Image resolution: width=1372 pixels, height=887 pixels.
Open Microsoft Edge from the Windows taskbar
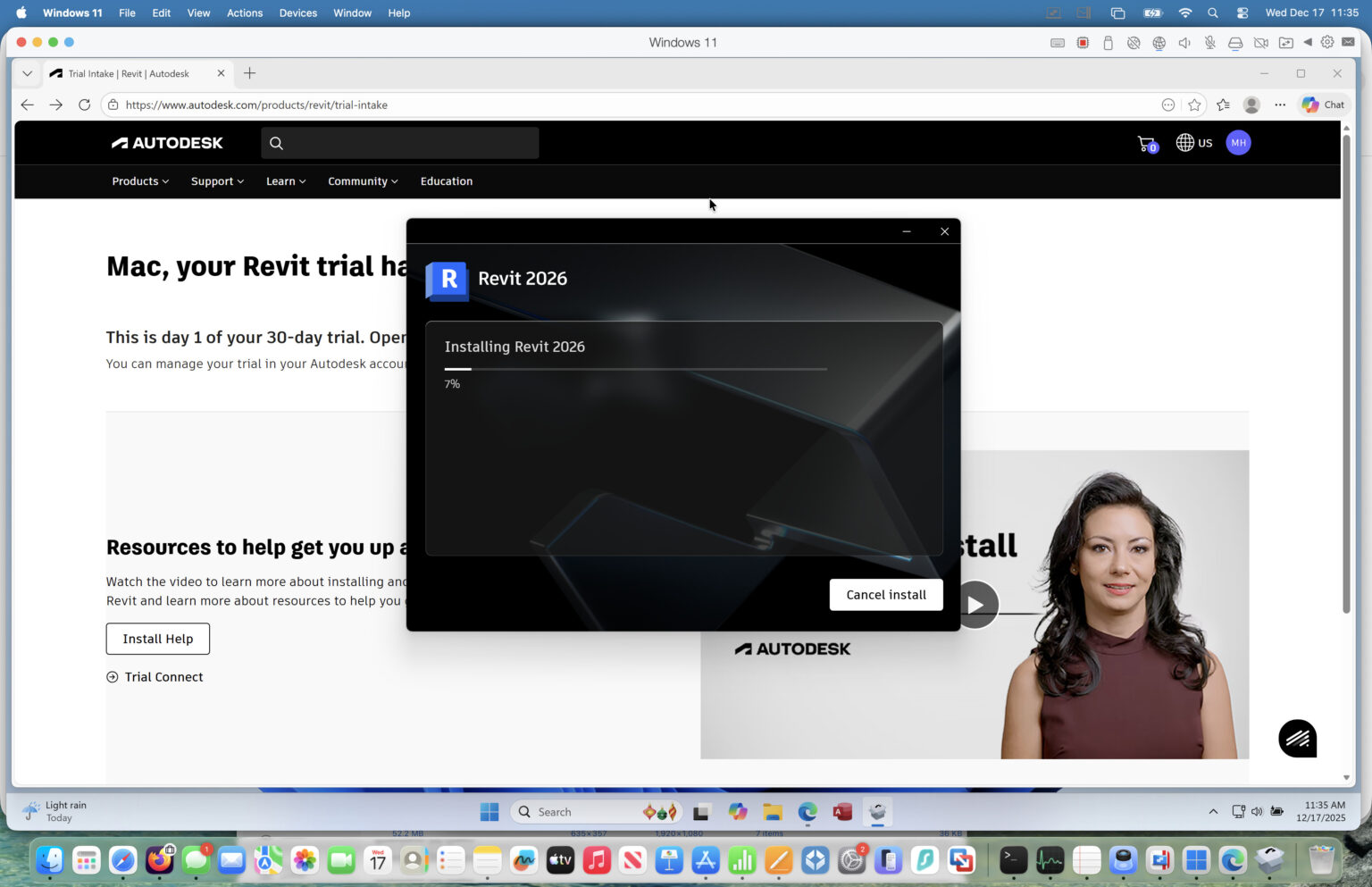[x=807, y=812]
